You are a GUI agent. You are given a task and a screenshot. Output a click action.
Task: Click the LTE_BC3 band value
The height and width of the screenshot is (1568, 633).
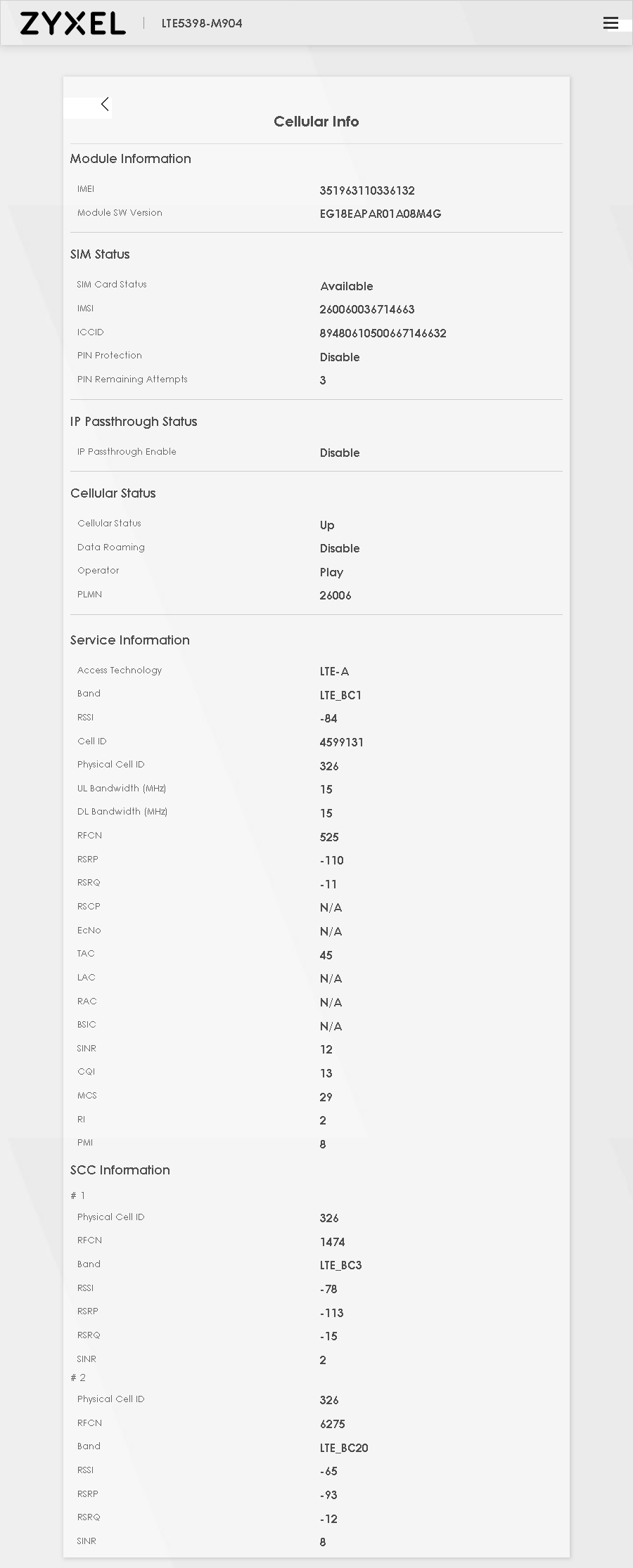click(341, 1265)
